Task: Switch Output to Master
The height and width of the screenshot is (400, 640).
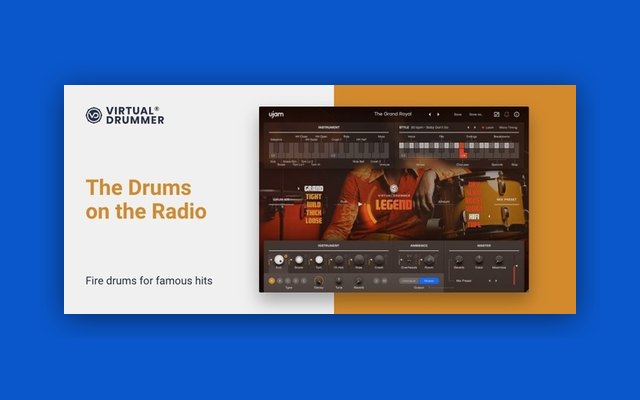Action: pyautogui.click(x=429, y=281)
